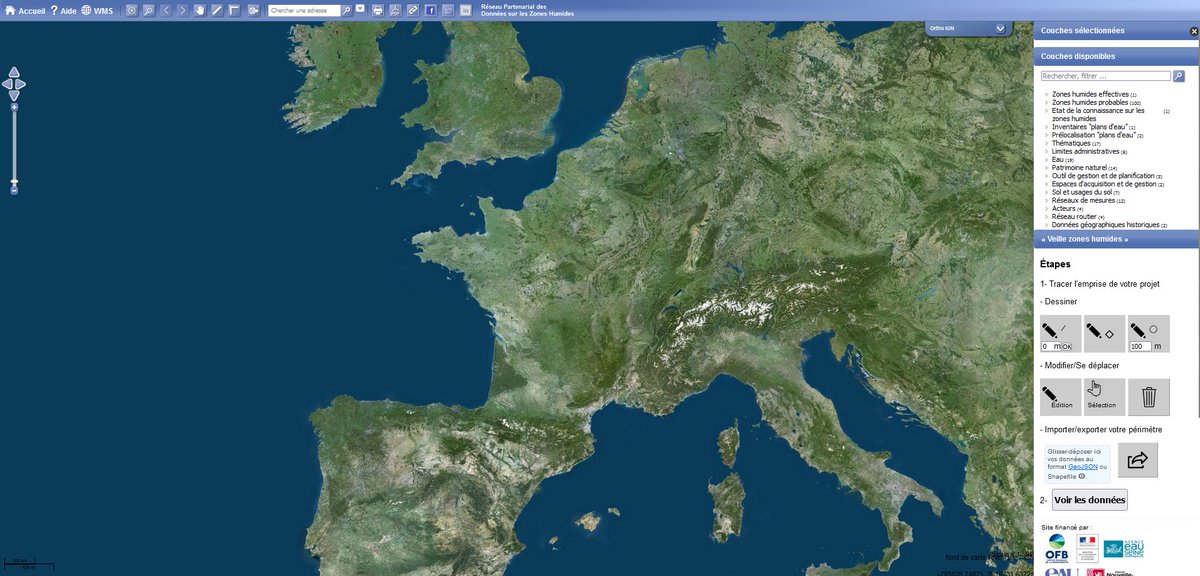Open the GeoJSON format link

tap(1083, 467)
